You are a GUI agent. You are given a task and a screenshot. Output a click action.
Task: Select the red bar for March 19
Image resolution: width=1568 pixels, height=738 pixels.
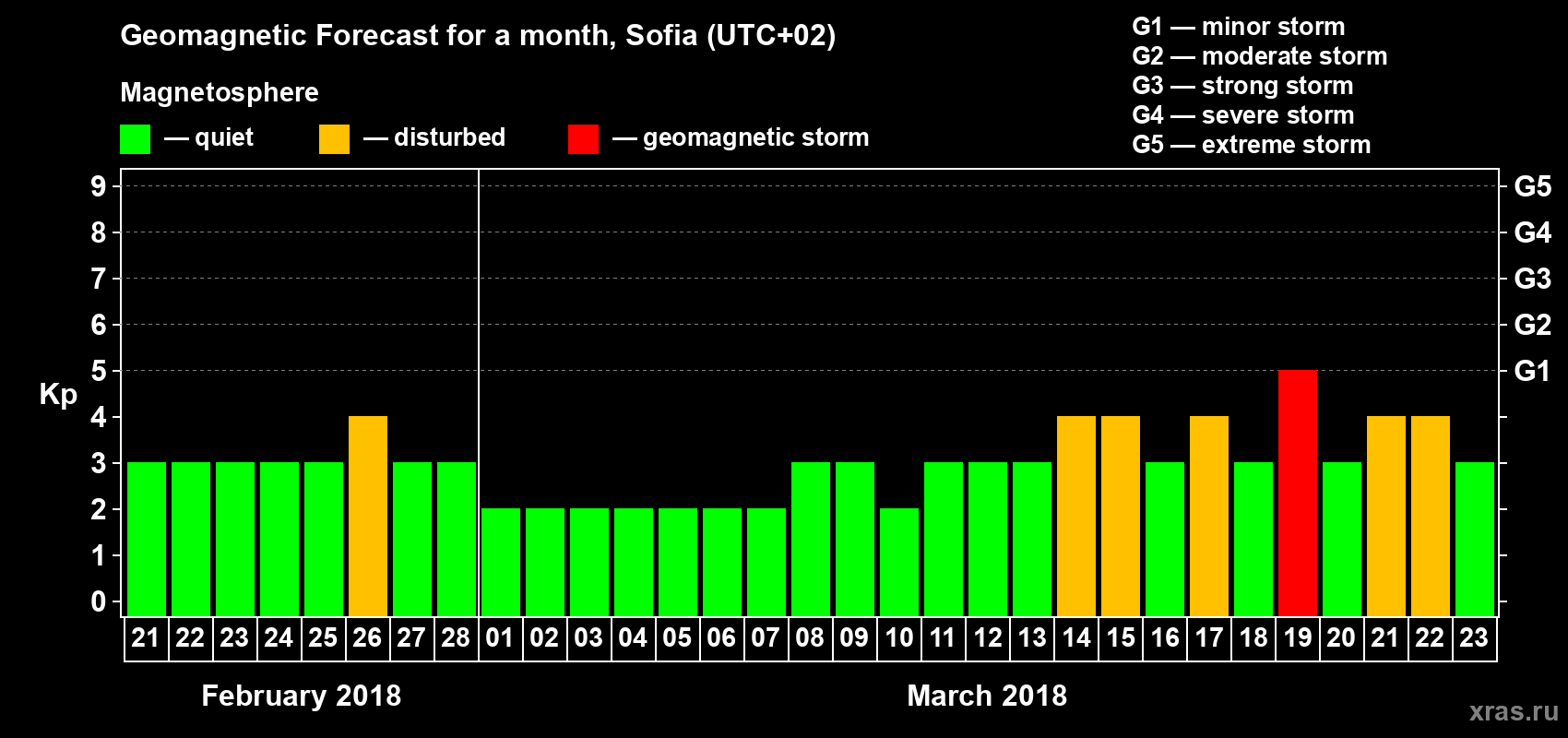tap(1298, 493)
